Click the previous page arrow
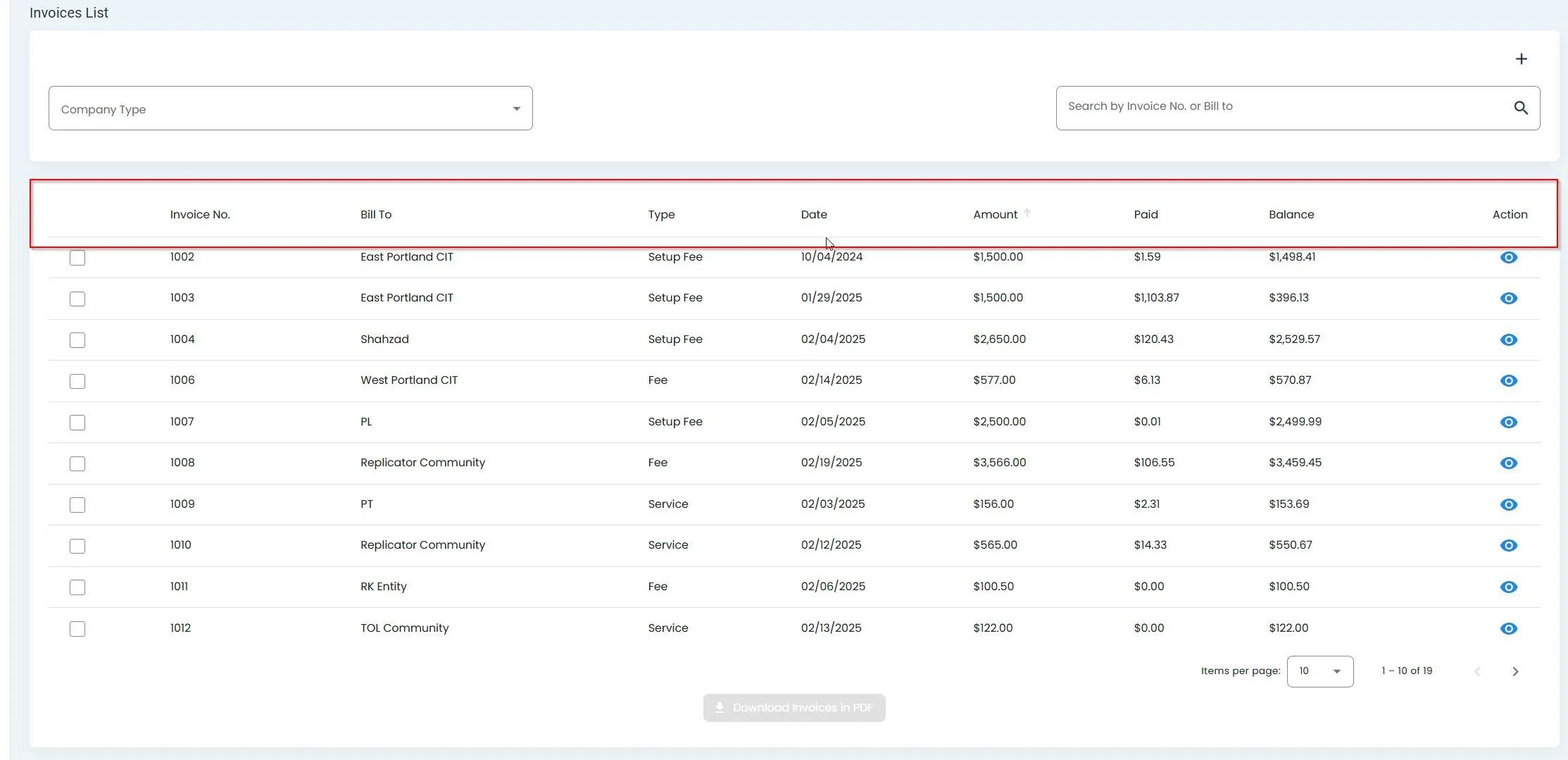Image resolution: width=1568 pixels, height=760 pixels. tap(1477, 672)
